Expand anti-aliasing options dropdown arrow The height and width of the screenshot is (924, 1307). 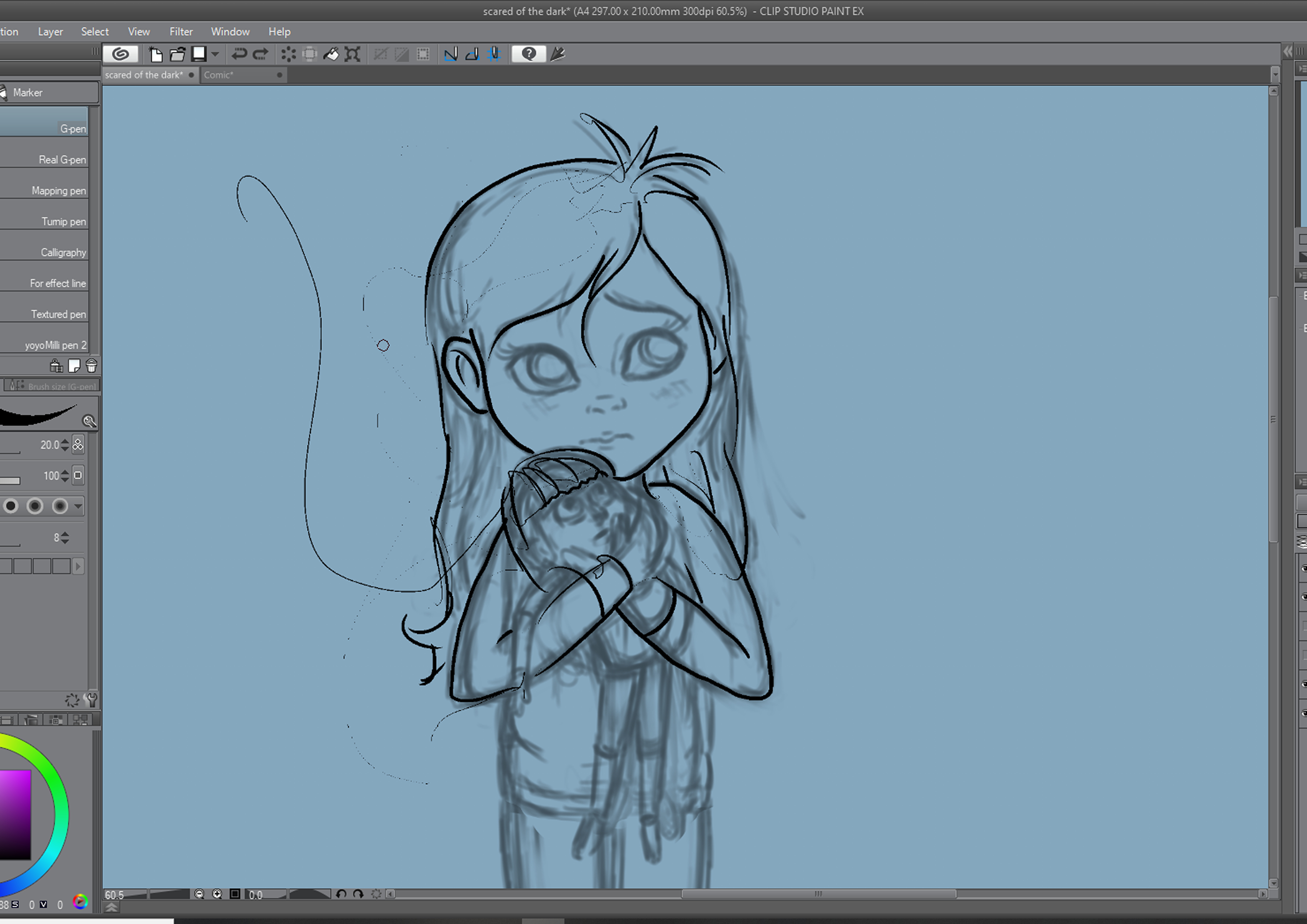click(x=78, y=506)
